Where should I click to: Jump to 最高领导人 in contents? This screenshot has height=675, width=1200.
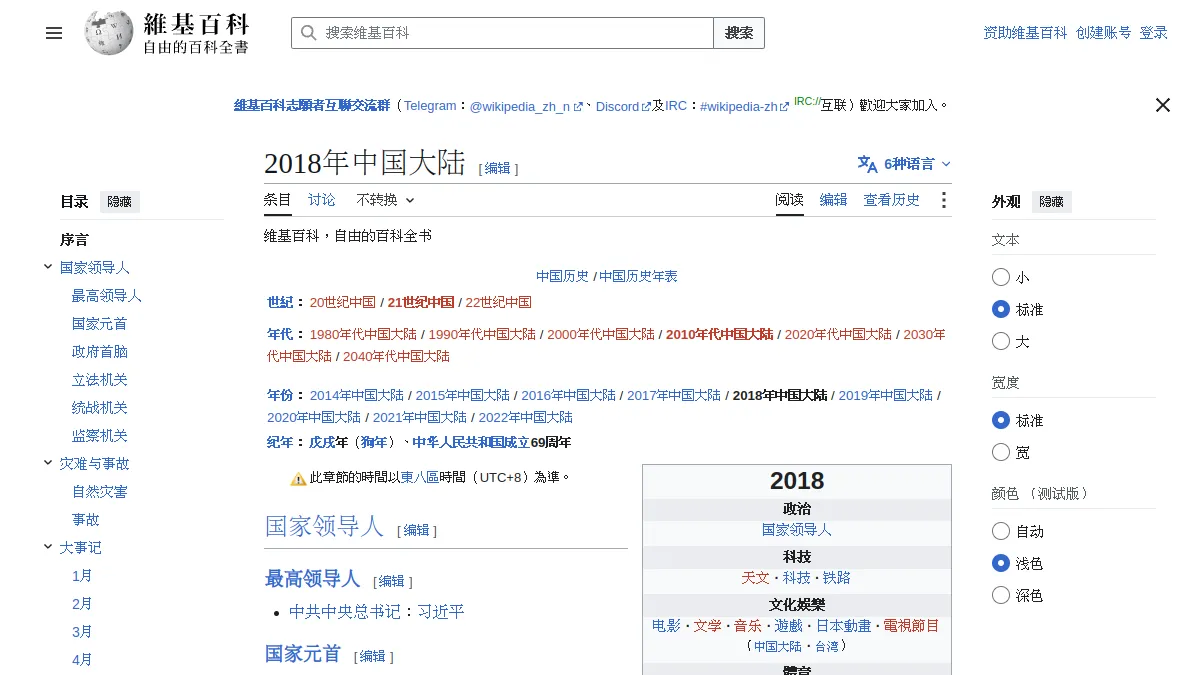pyautogui.click(x=107, y=296)
